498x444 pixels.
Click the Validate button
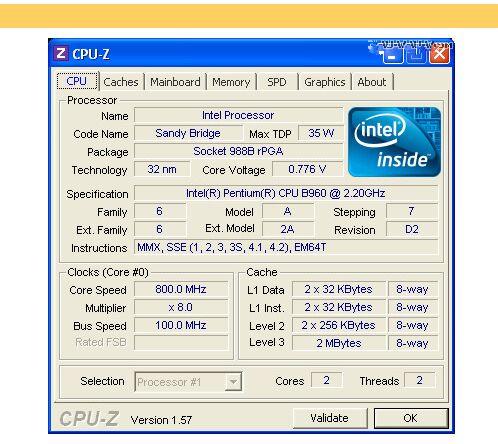point(329,418)
